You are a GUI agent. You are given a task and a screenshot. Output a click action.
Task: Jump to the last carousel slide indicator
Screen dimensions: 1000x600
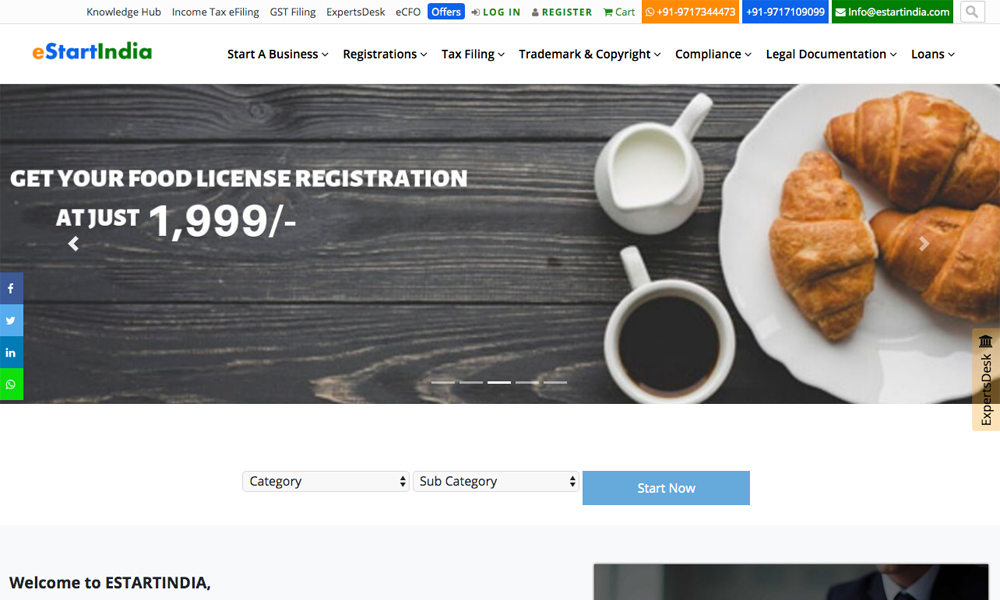555,383
